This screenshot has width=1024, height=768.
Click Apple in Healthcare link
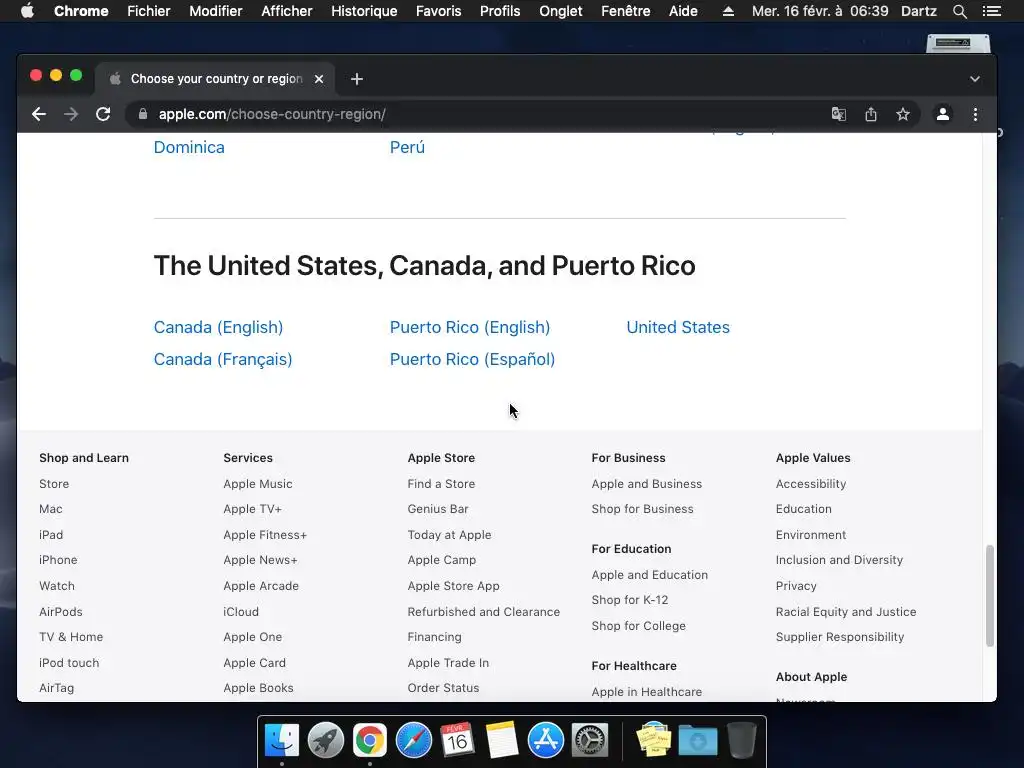click(647, 692)
